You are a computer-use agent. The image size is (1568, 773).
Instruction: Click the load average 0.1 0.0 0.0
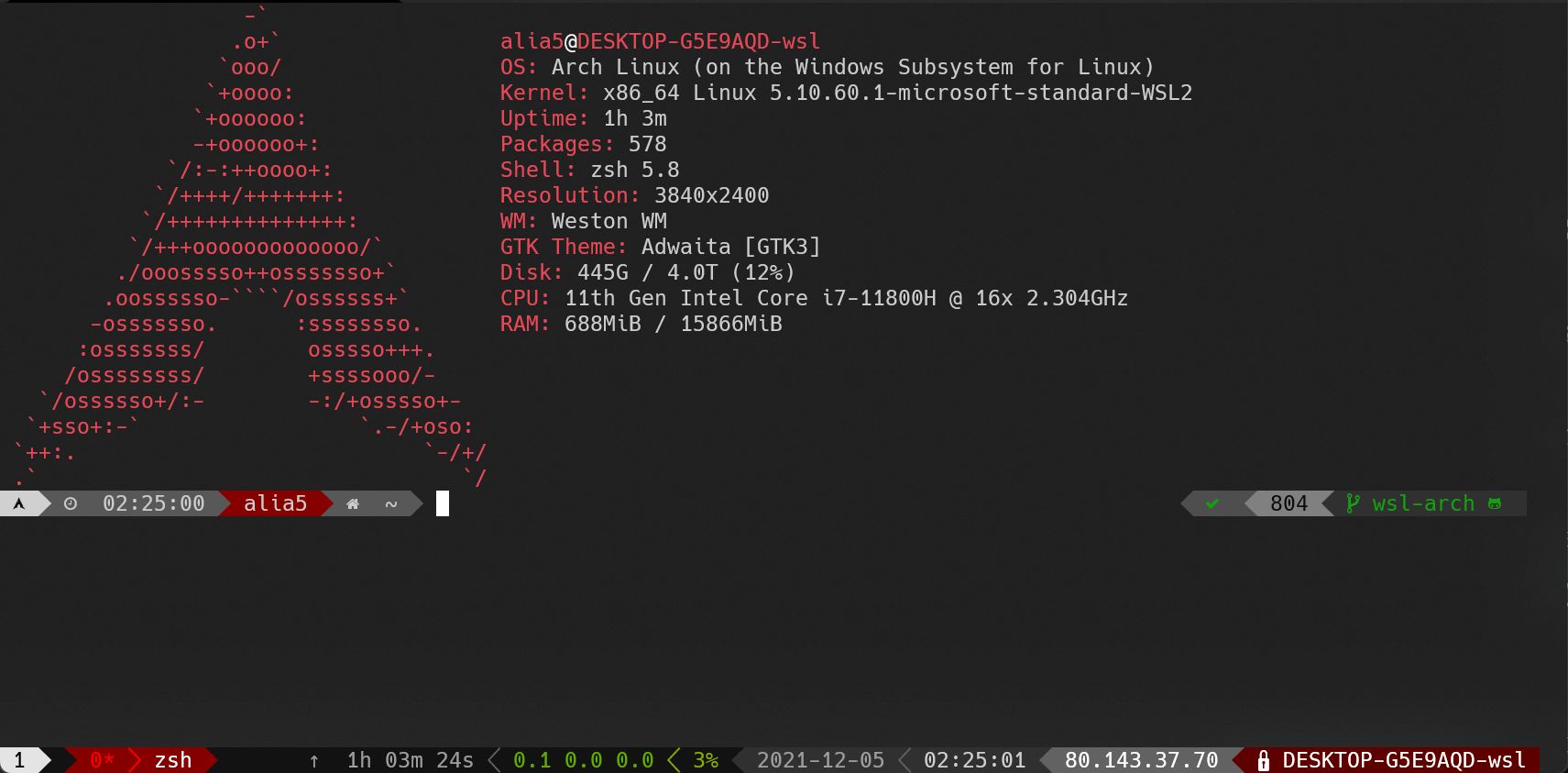coord(583,760)
